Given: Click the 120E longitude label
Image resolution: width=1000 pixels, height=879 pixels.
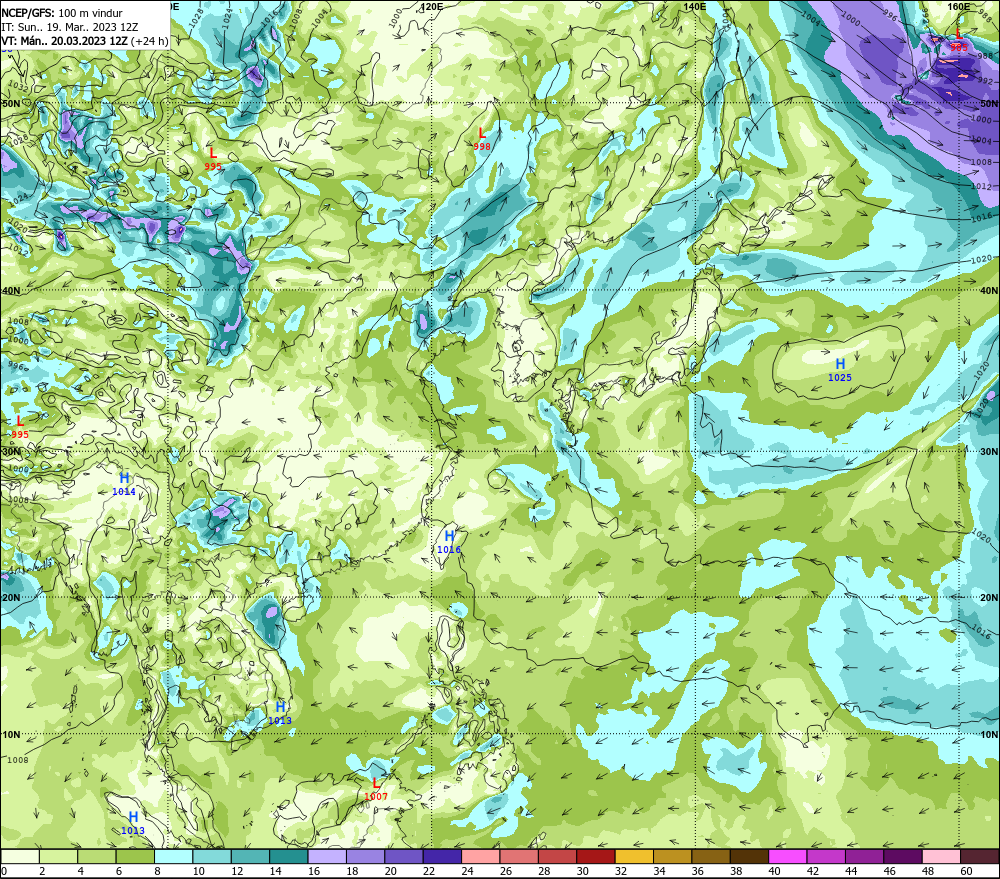Looking at the screenshot, I should pos(432,6).
